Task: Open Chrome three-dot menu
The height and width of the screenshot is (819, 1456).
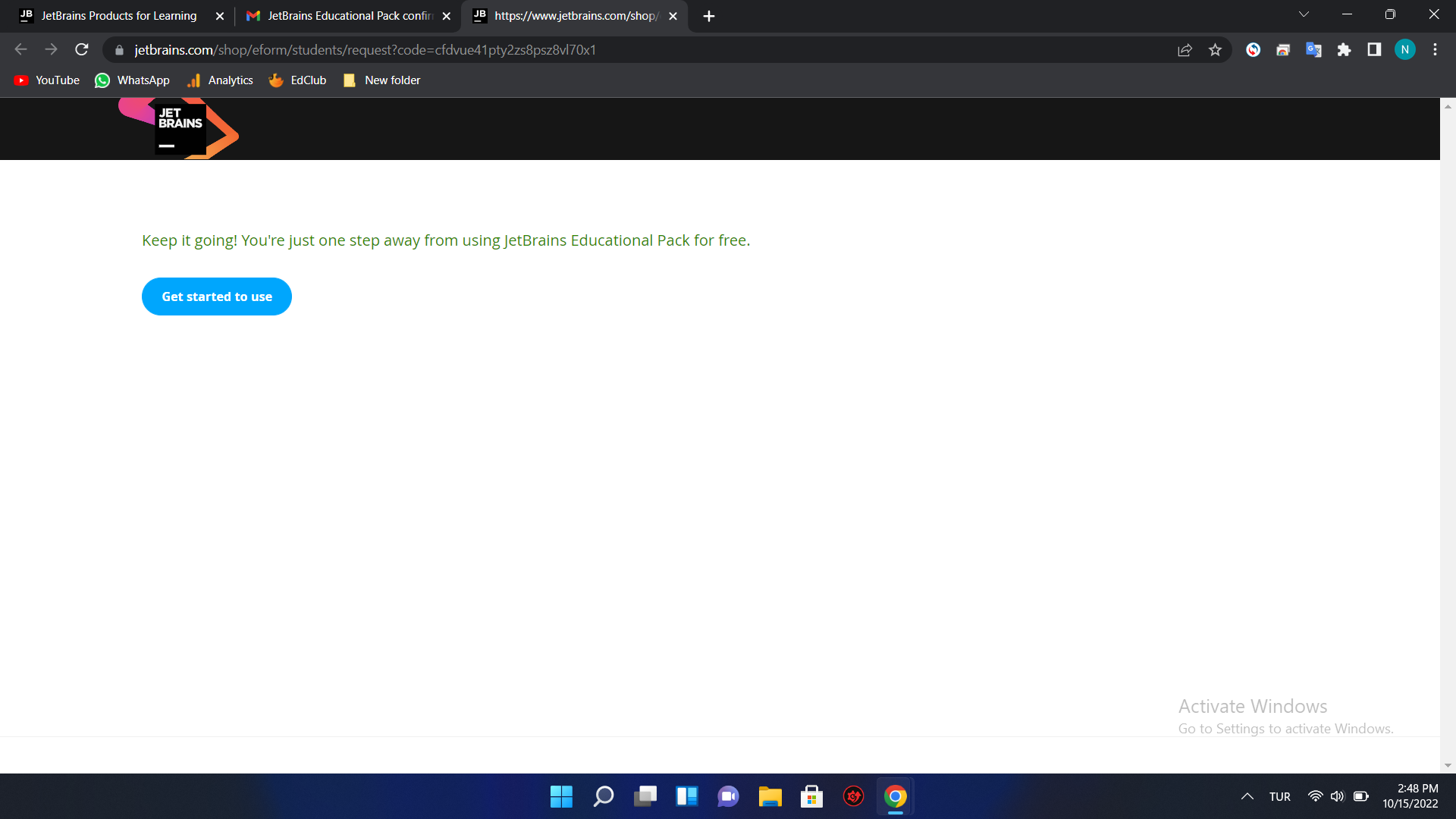Action: [x=1435, y=50]
